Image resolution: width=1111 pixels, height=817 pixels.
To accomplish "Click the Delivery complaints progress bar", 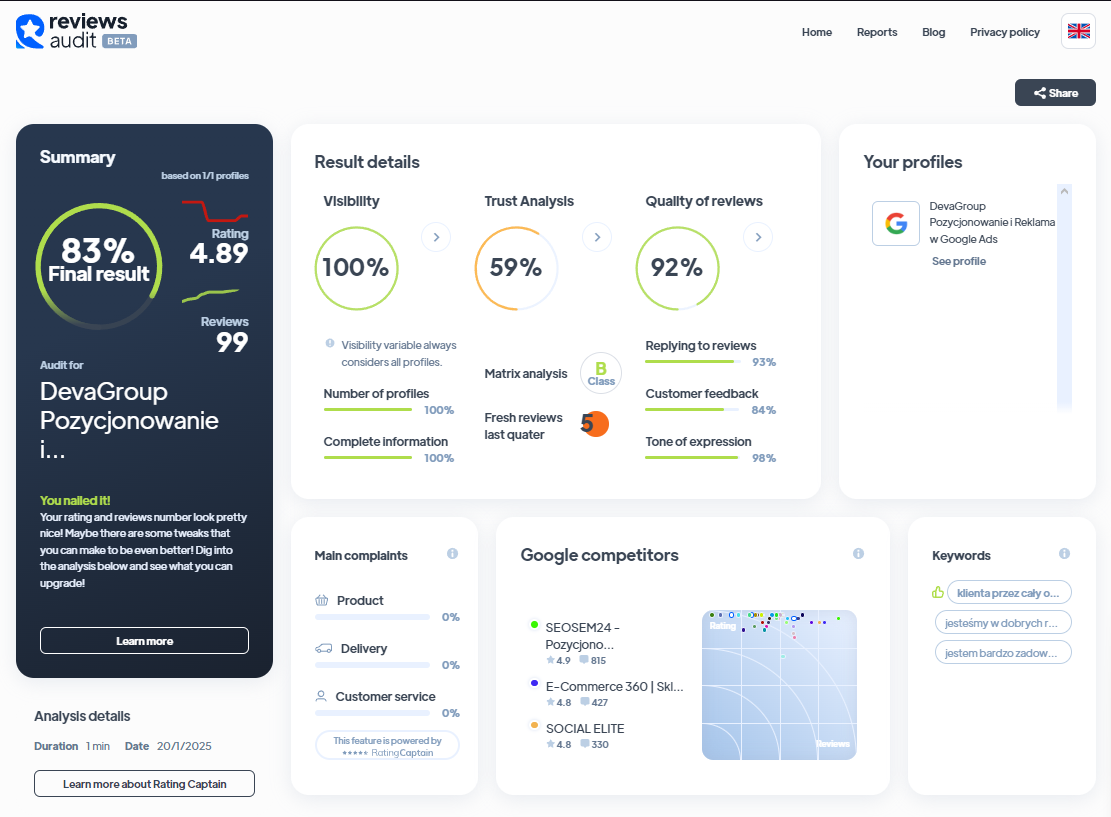I will click(372, 665).
